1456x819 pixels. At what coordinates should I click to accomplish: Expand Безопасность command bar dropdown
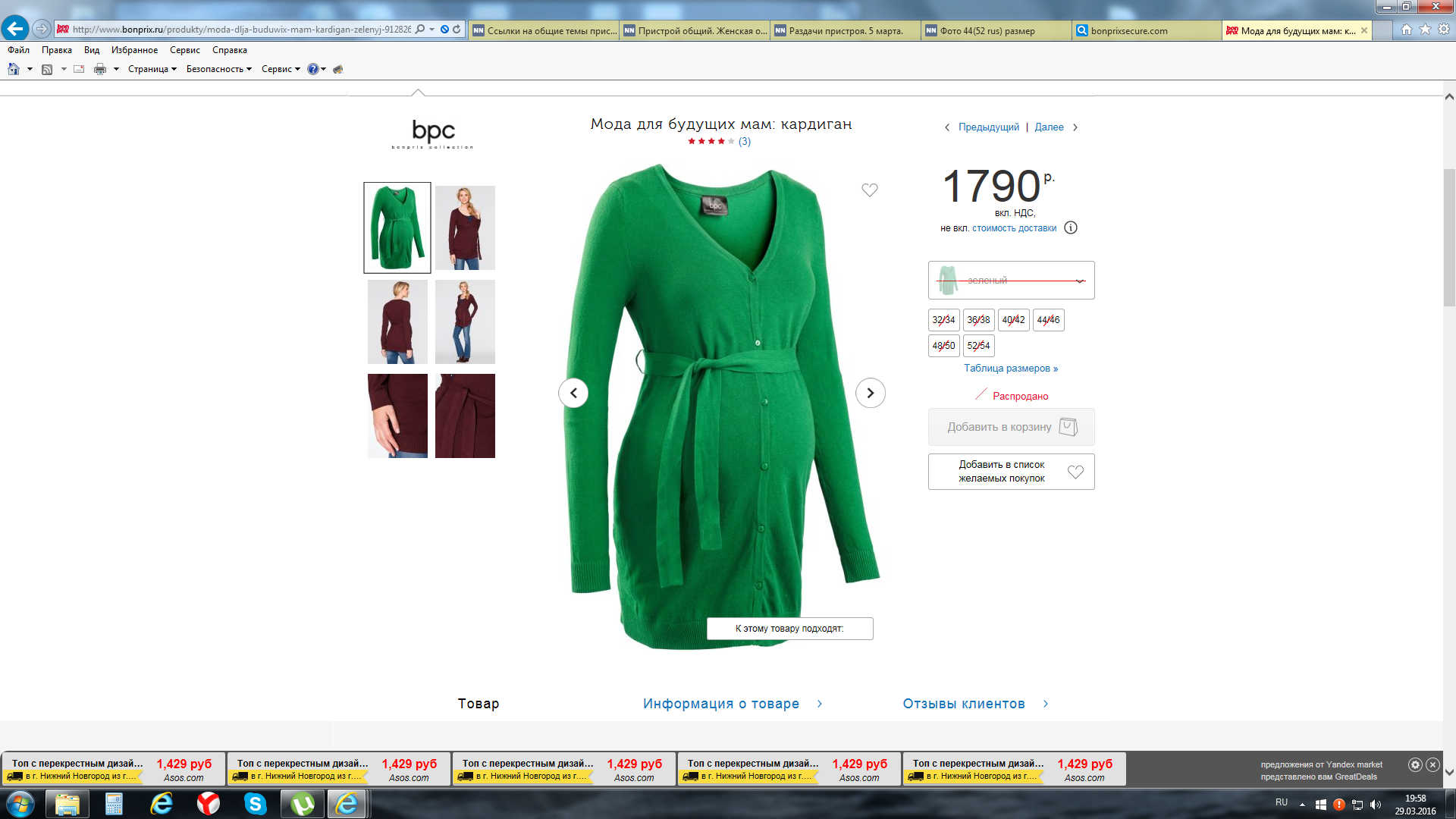219,69
